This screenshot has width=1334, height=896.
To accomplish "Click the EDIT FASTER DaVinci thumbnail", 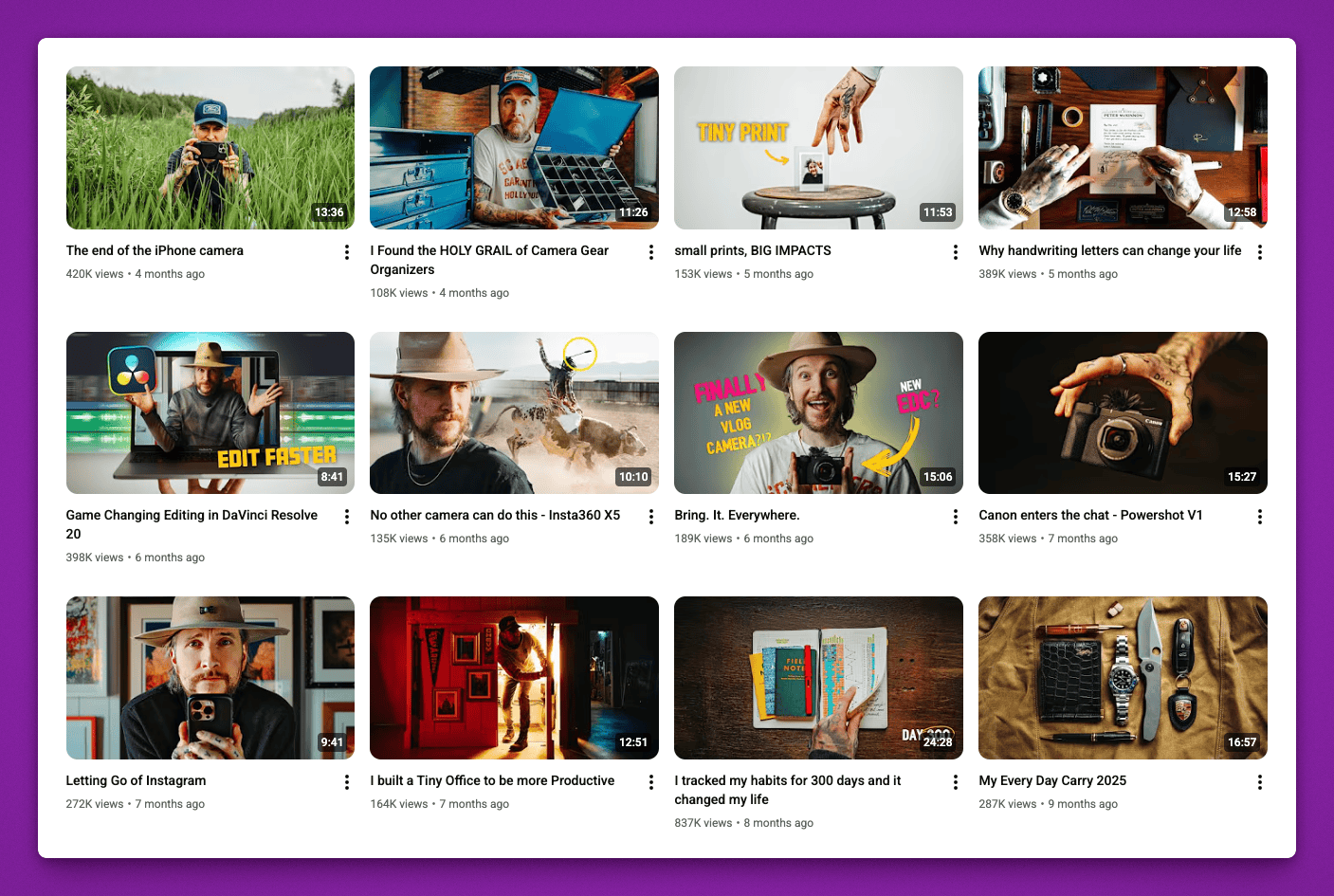I will pos(210,412).
